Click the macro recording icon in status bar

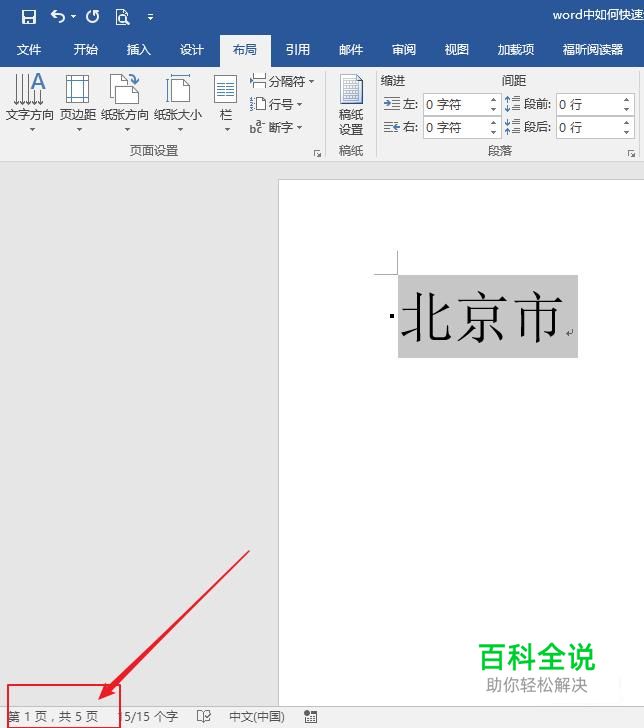pyautogui.click(x=310, y=716)
